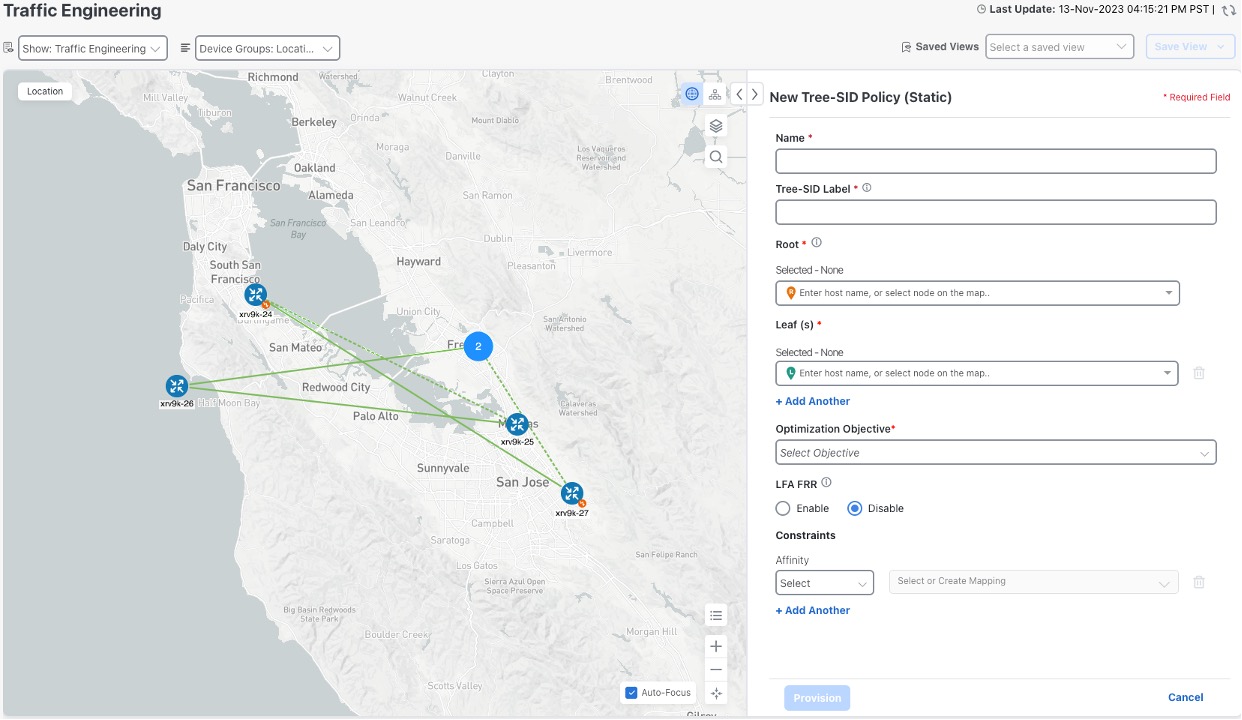Click the Provision button

point(817,698)
